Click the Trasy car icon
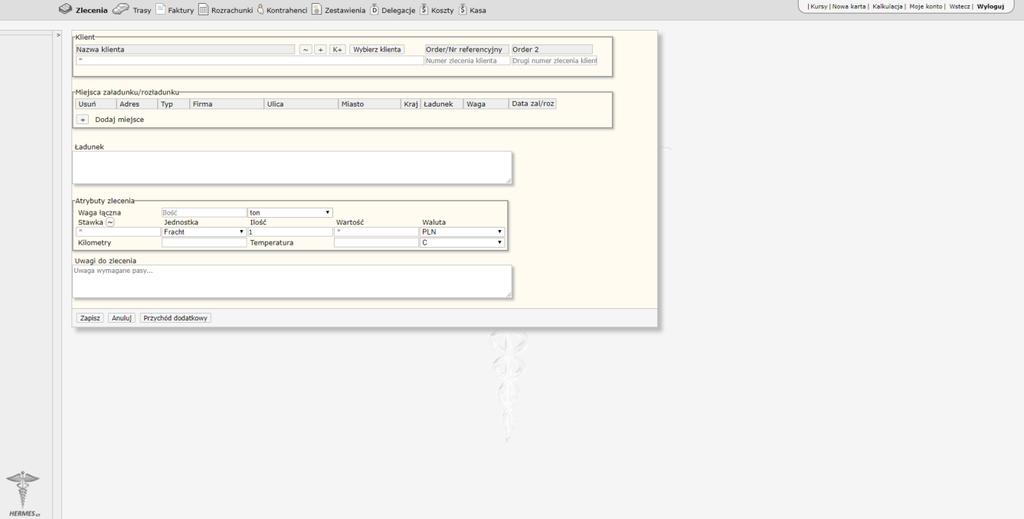This screenshot has height=519, width=1024. coord(121,9)
